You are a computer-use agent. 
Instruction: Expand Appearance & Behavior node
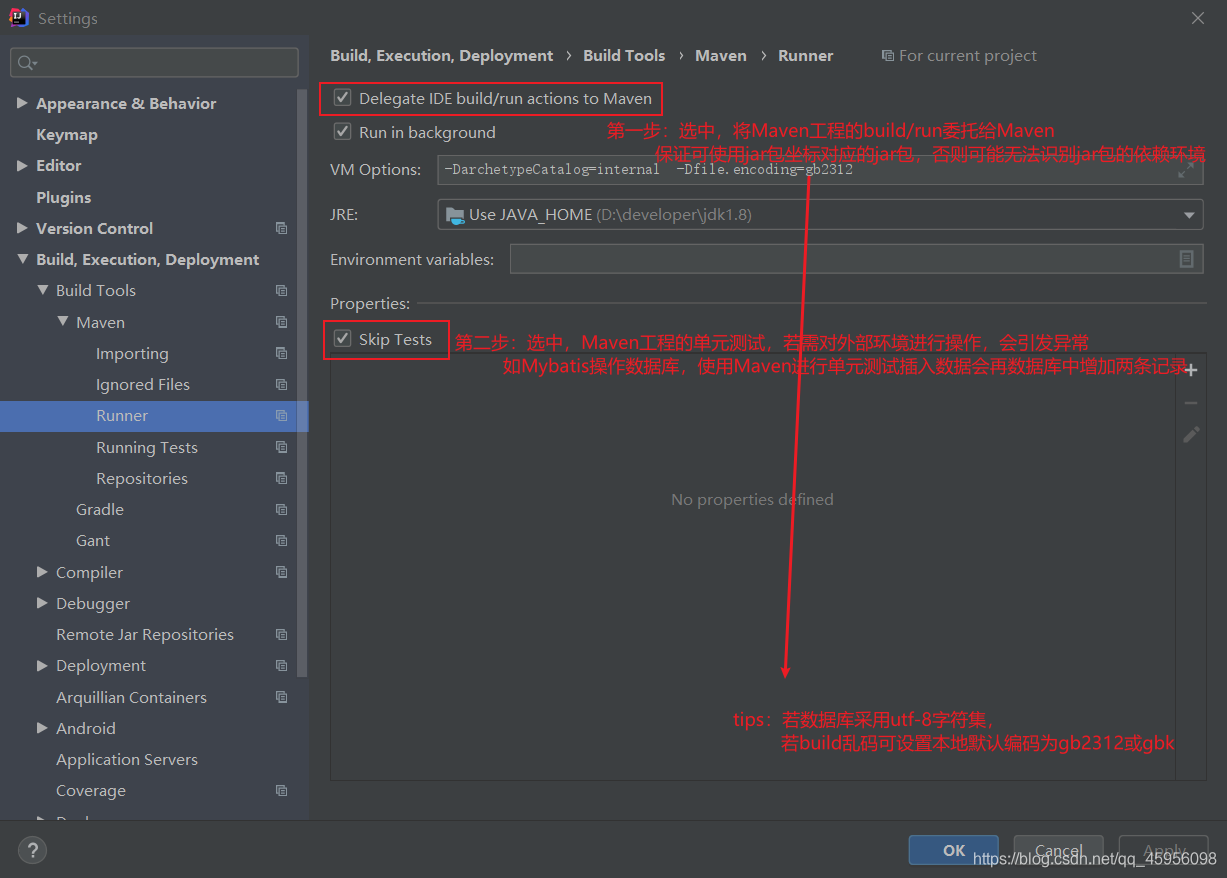(22, 103)
